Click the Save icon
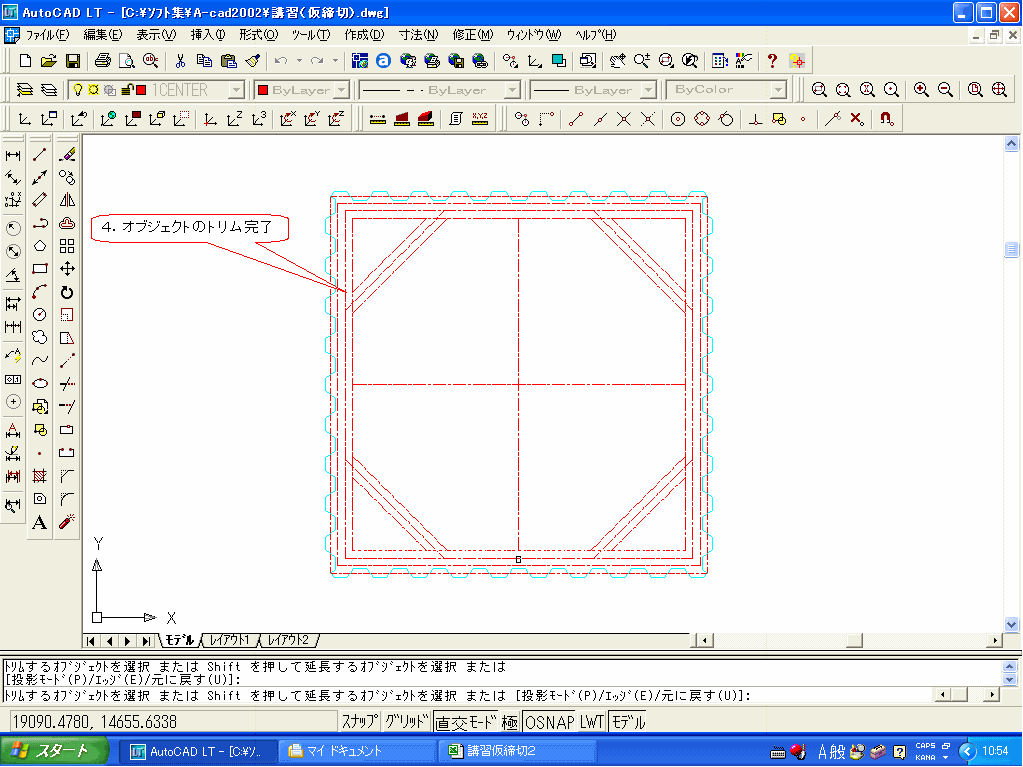The height and width of the screenshot is (767, 1023). [x=72, y=61]
